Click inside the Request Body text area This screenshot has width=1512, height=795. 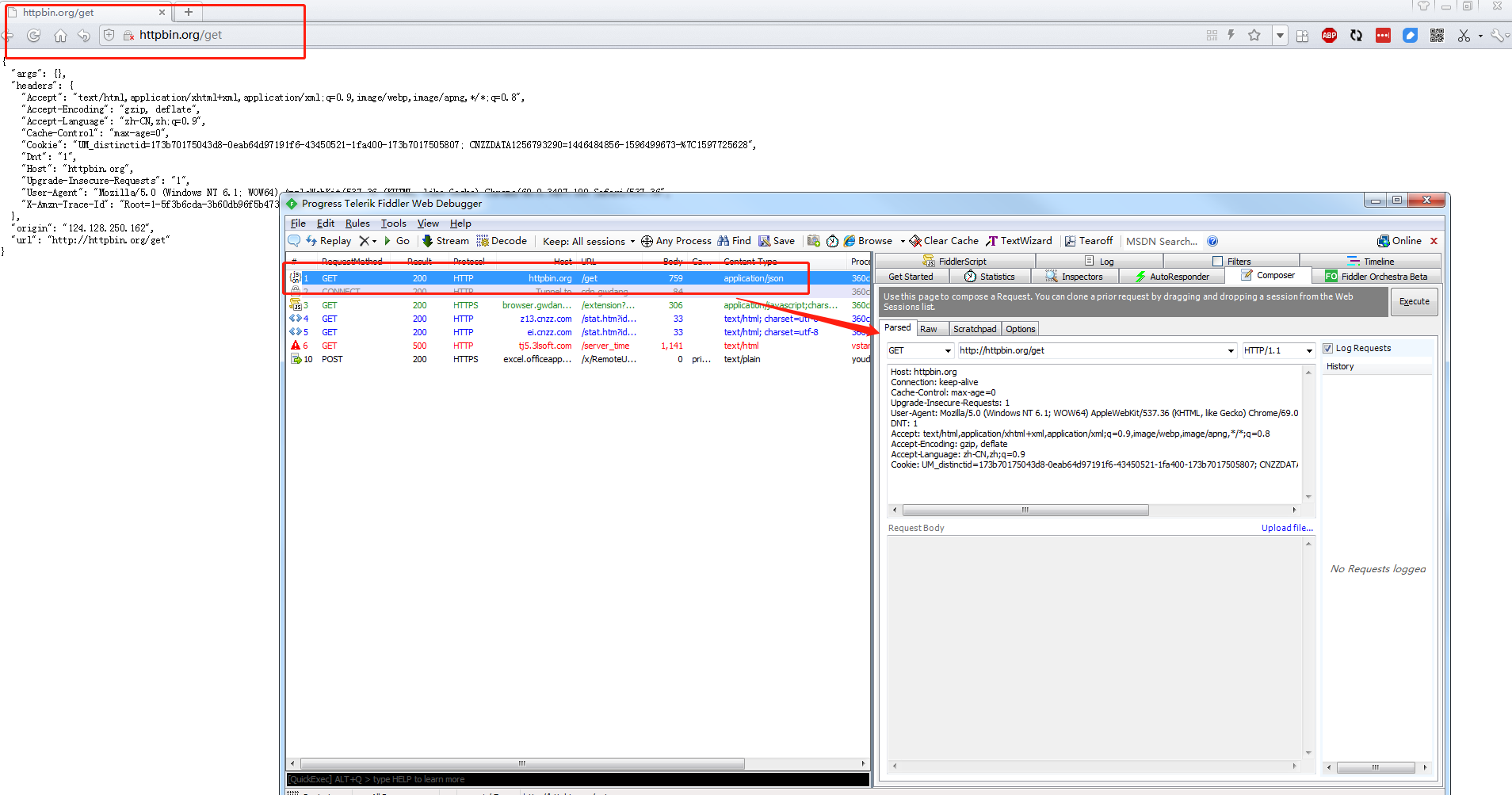(1095, 648)
